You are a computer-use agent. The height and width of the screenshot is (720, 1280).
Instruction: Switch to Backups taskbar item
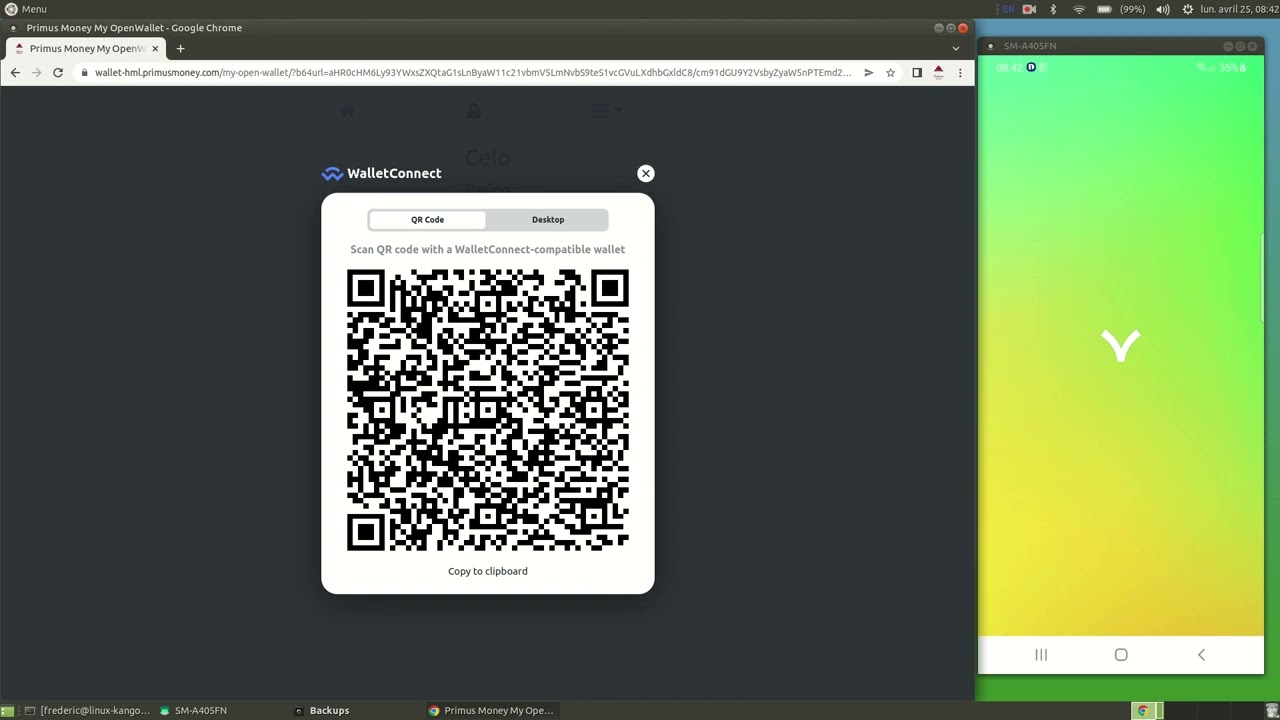point(322,710)
